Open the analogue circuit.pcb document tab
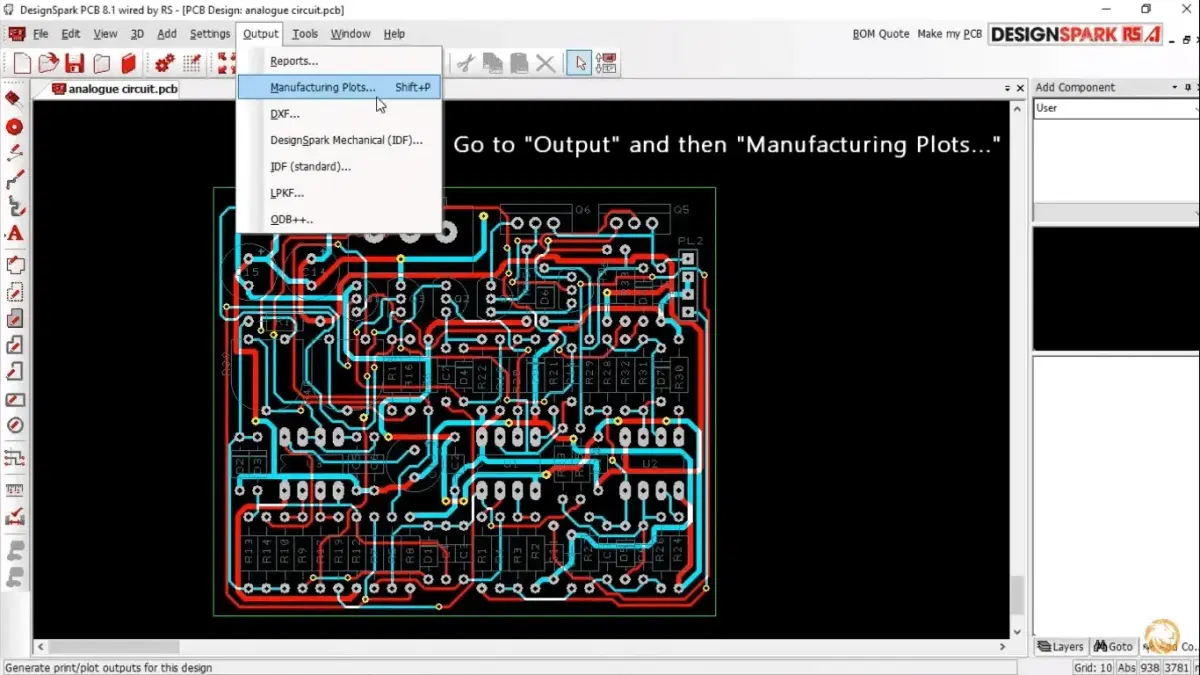This screenshot has height=675, width=1200. click(115, 89)
